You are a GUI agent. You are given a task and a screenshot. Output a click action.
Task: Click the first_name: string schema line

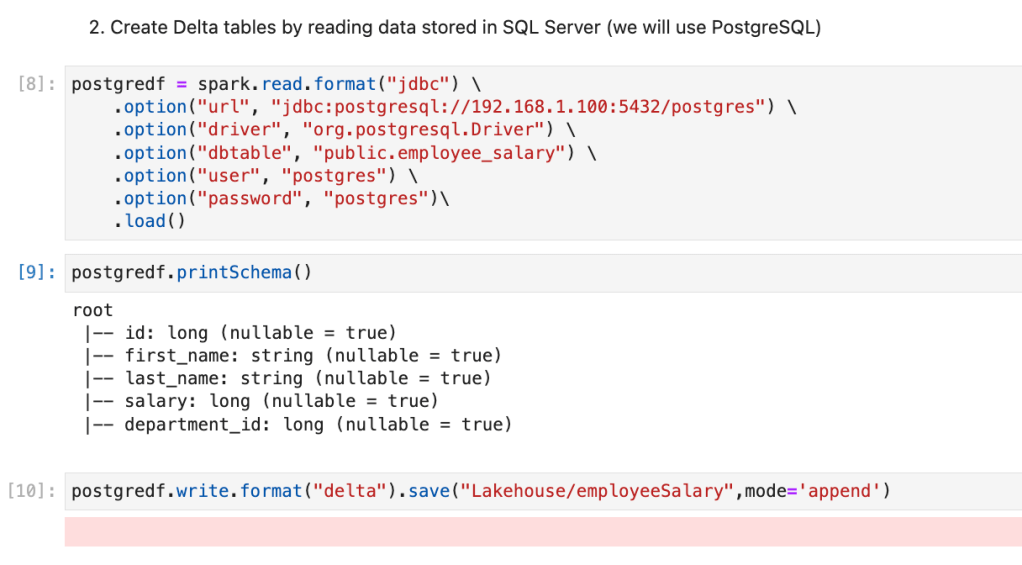pyautogui.click(x=292, y=356)
